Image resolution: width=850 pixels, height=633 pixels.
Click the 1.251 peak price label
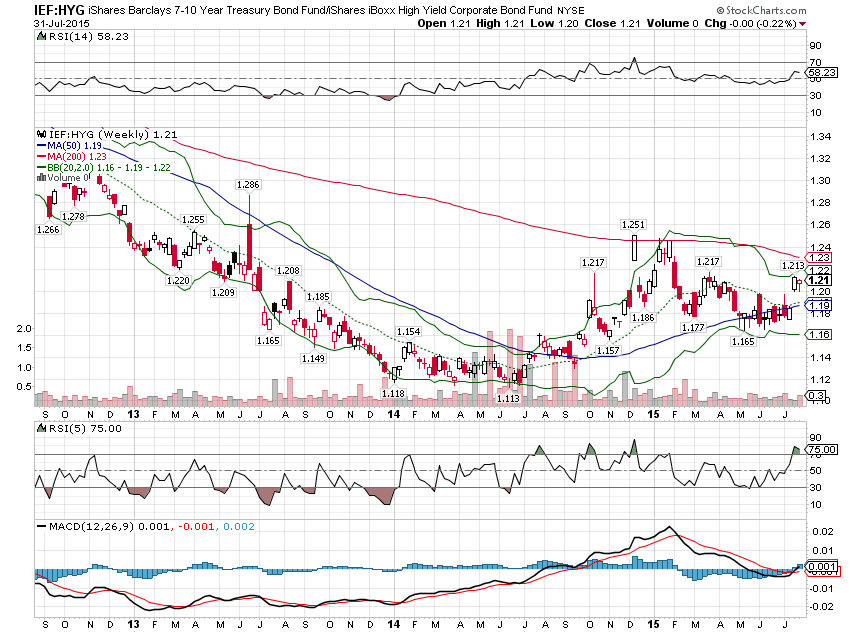coord(633,224)
